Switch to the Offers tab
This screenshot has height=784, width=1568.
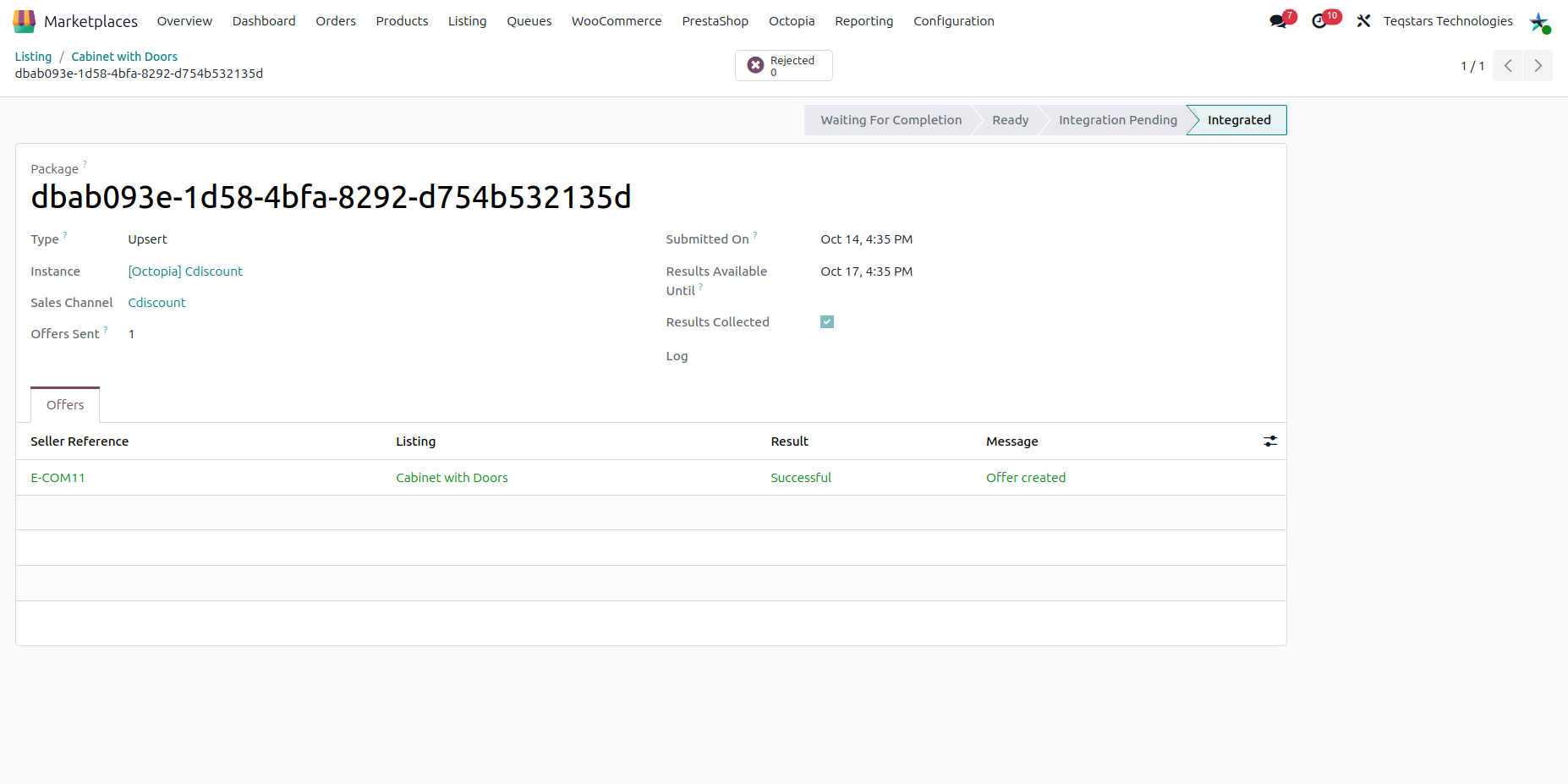point(65,405)
